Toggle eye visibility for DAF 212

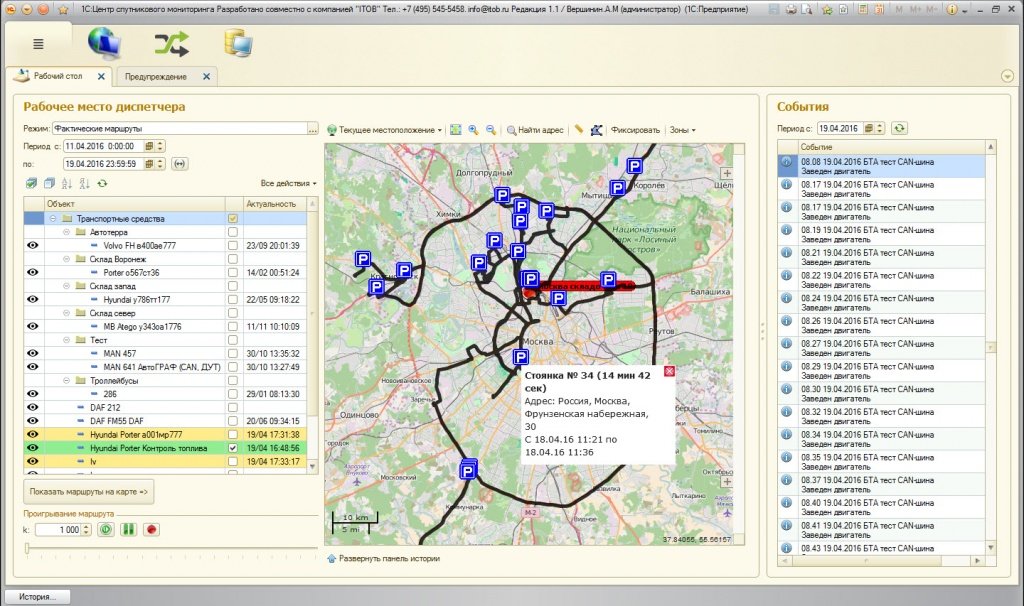[33, 407]
